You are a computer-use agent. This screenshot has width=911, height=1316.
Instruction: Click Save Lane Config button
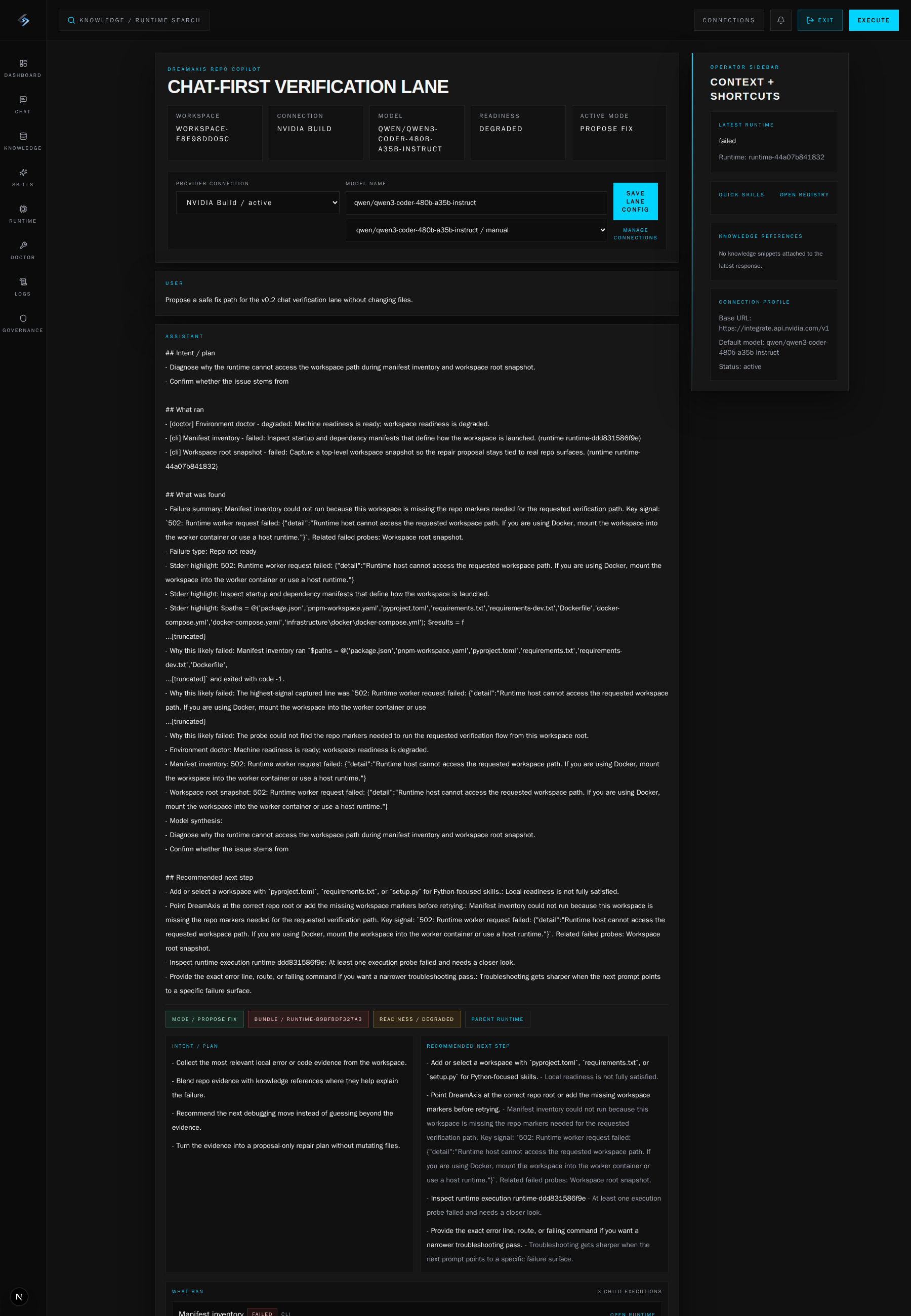[x=635, y=201]
